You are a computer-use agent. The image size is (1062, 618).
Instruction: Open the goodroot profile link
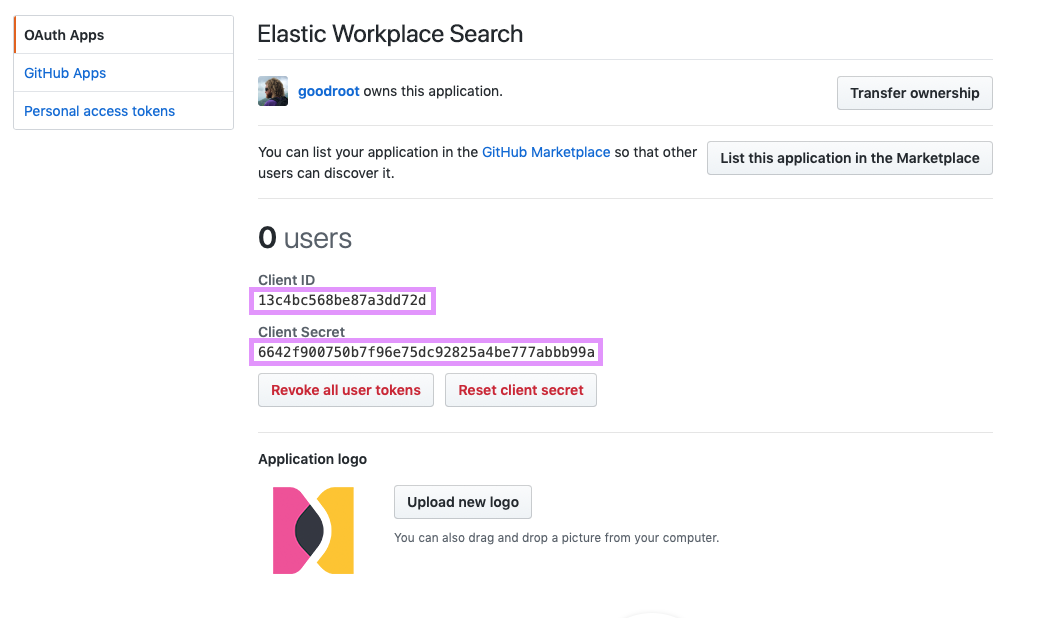pyautogui.click(x=328, y=91)
